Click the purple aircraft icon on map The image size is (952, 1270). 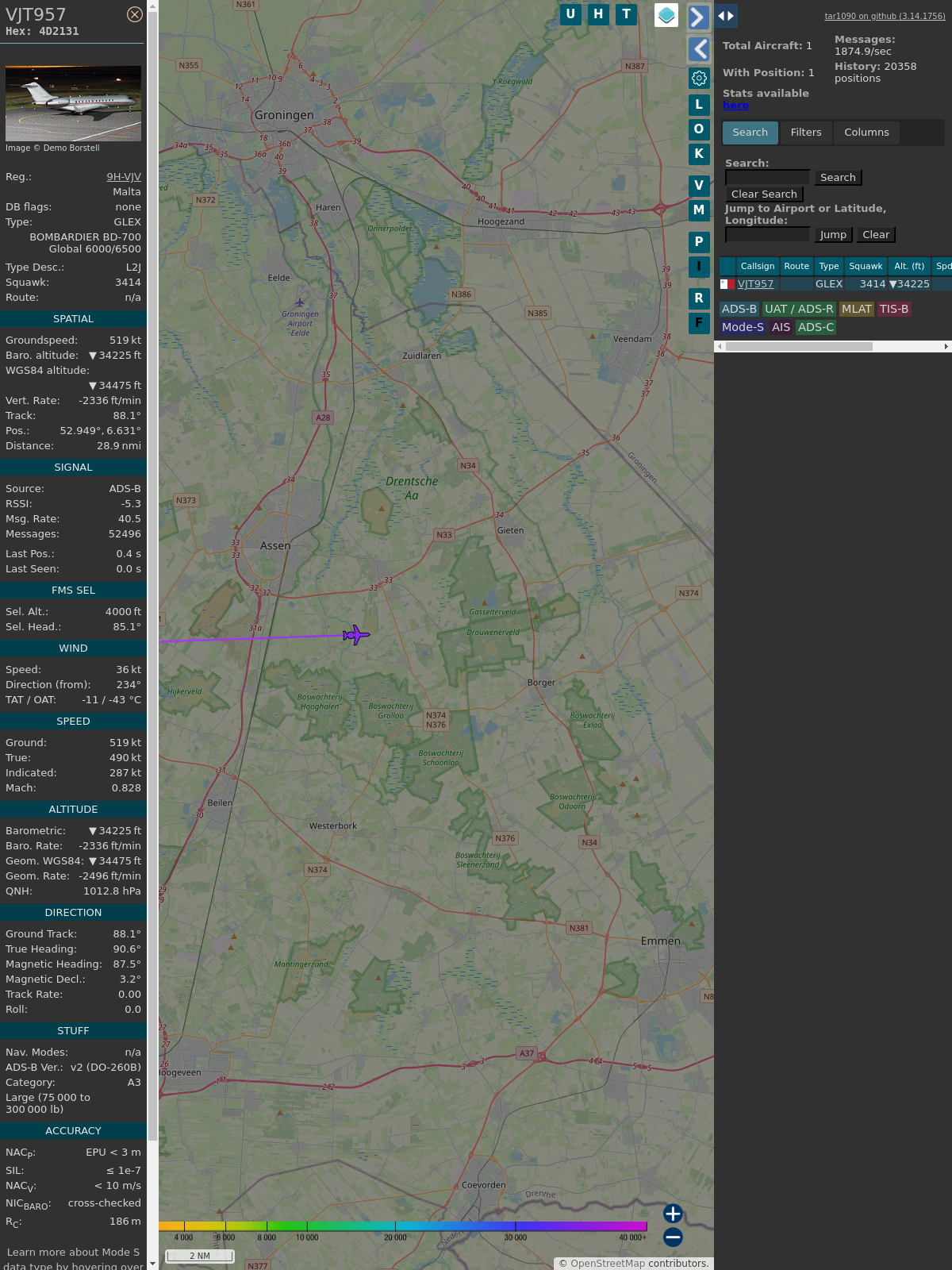point(356,635)
